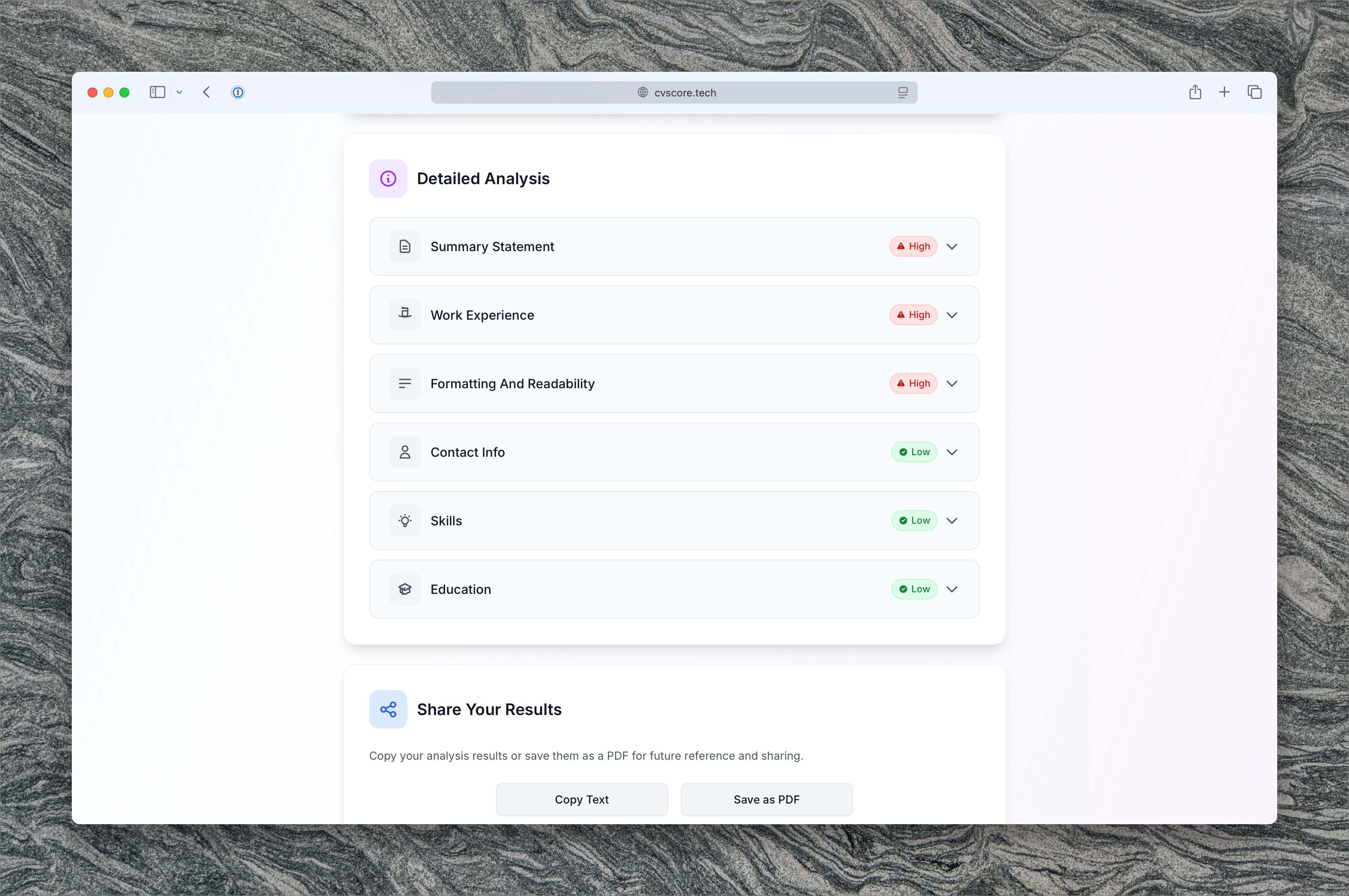Viewport: 1349px width, 896px height.
Task: Click the Summary Statement document icon
Action: coord(405,246)
